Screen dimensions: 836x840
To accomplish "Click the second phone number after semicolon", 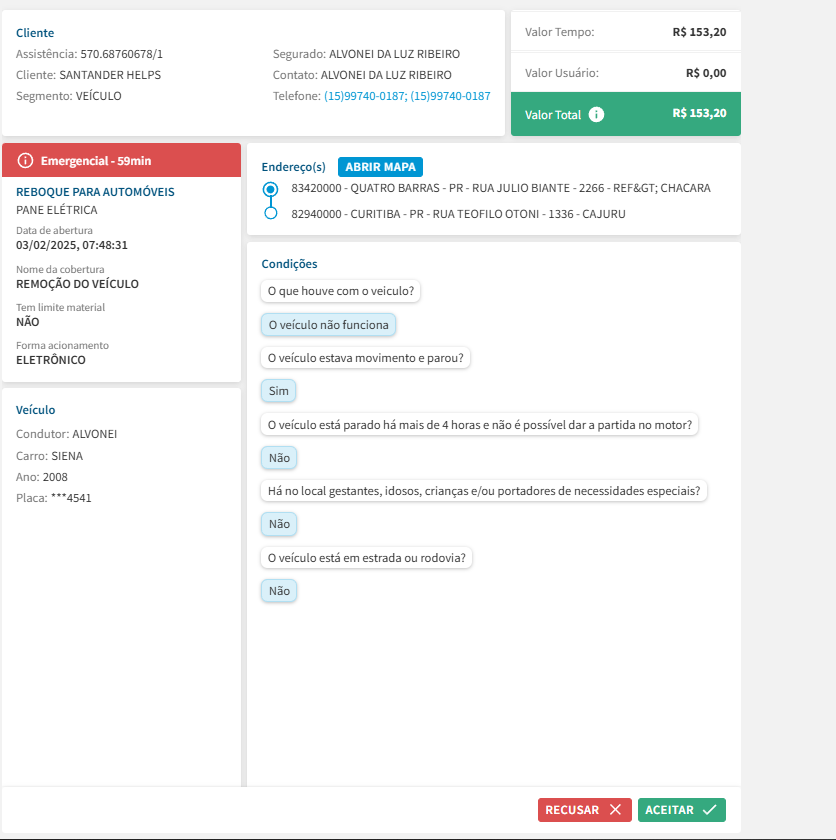I will click(450, 96).
